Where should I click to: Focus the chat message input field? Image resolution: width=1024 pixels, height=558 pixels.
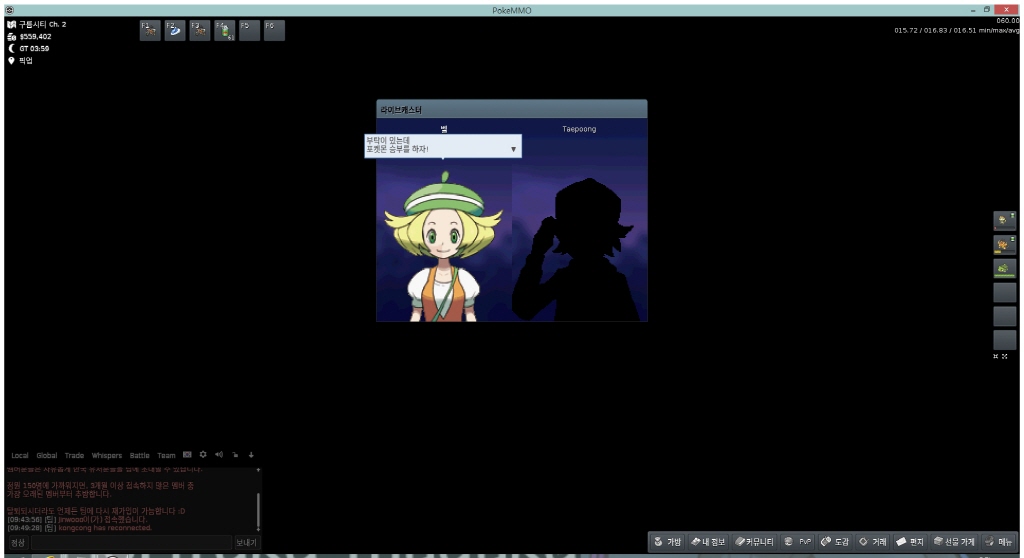130,543
